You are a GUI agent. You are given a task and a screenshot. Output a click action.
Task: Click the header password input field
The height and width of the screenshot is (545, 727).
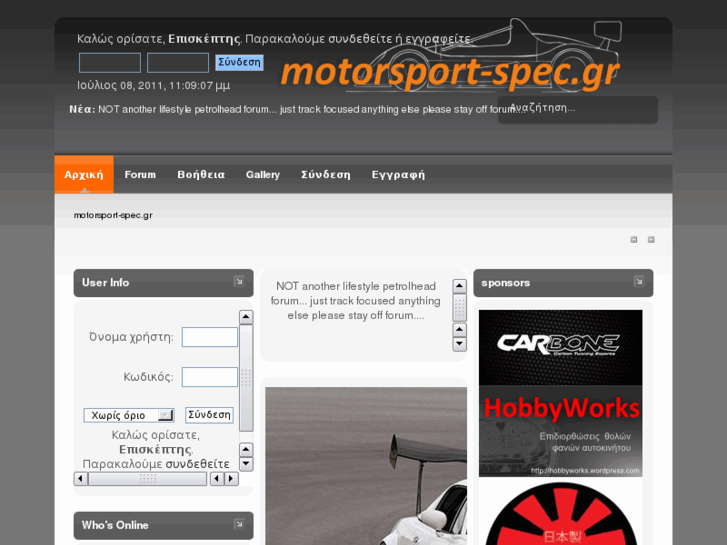(178, 63)
